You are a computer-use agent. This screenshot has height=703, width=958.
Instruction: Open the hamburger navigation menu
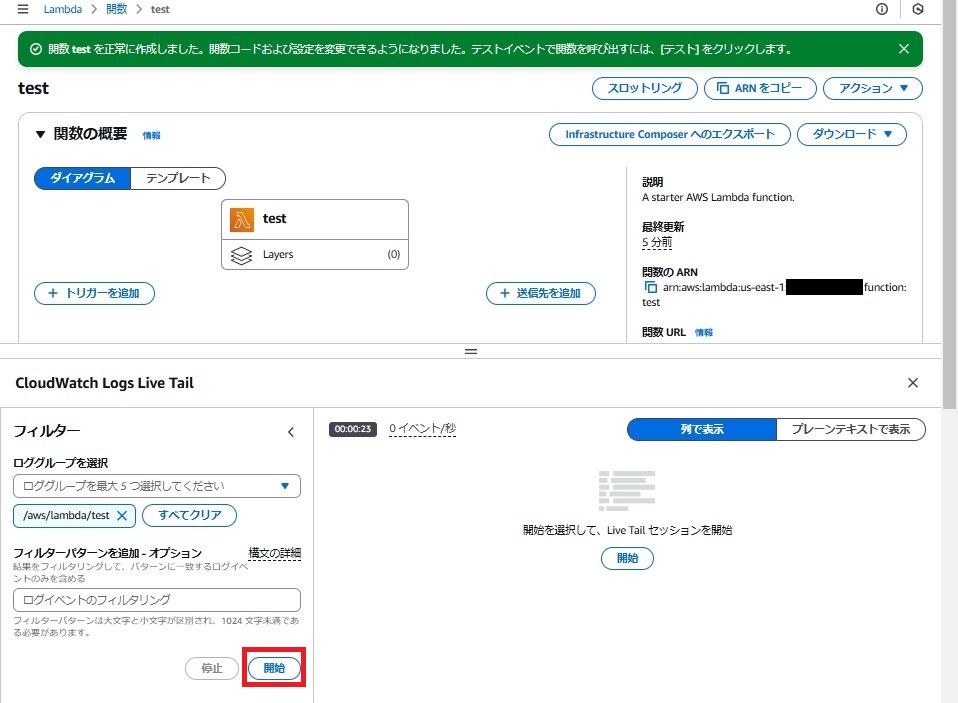pyautogui.click(x=23, y=9)
